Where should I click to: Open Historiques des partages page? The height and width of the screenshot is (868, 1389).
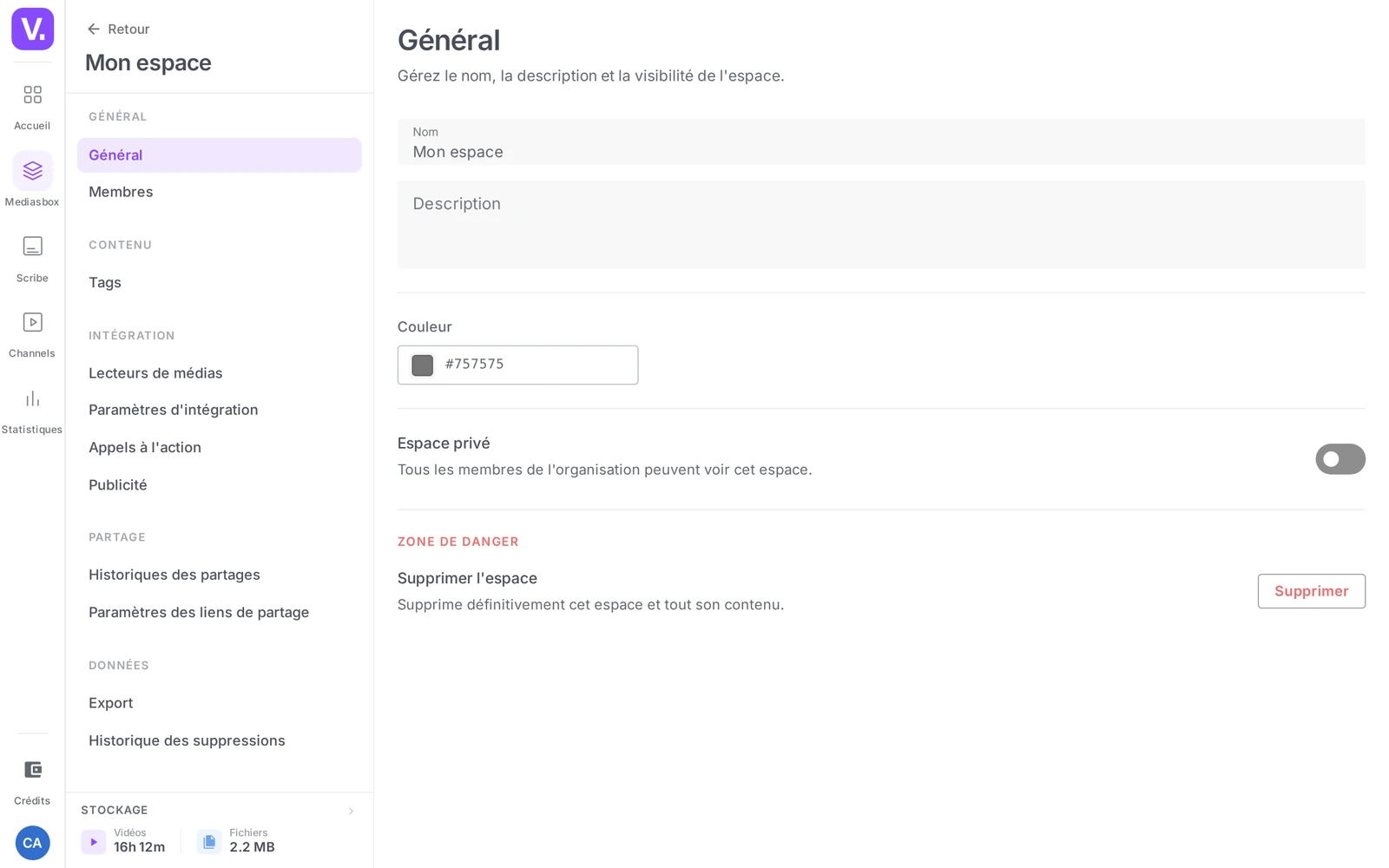[x=219, y=575]
